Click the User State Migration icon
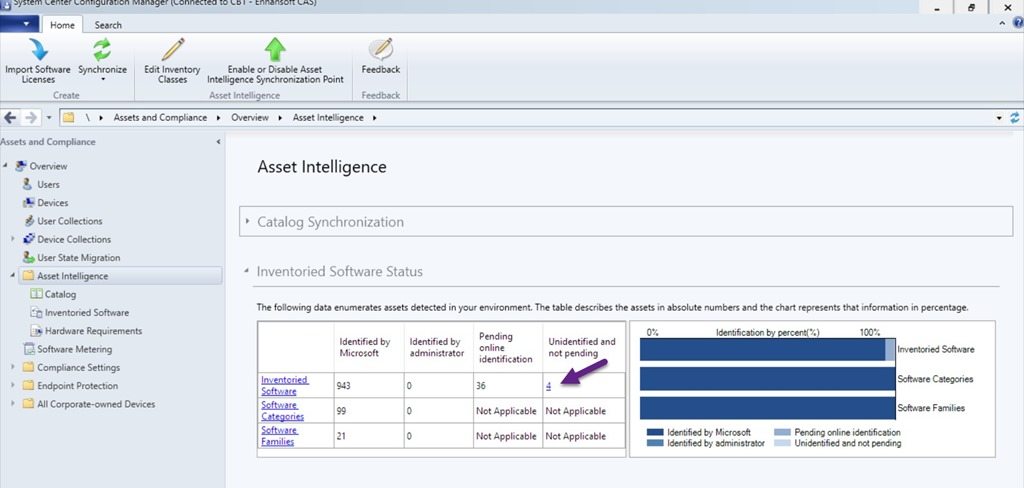This screenshot has width=1024, height=488. 28,257
